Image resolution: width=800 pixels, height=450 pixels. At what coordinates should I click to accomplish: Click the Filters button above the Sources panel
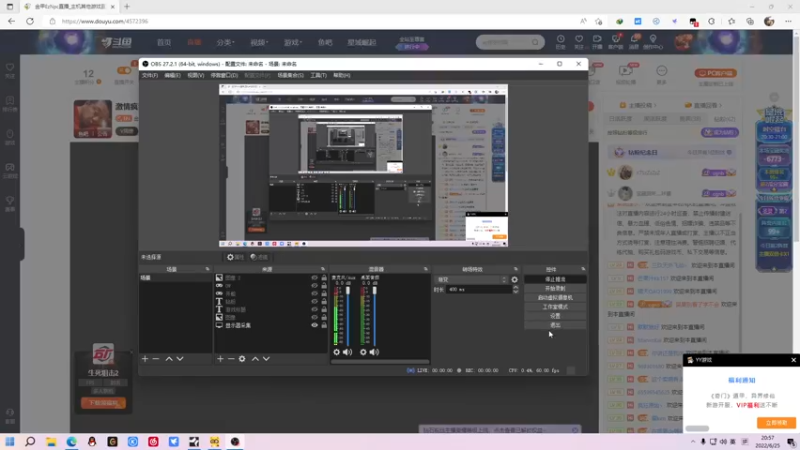[x=259, y=257]
